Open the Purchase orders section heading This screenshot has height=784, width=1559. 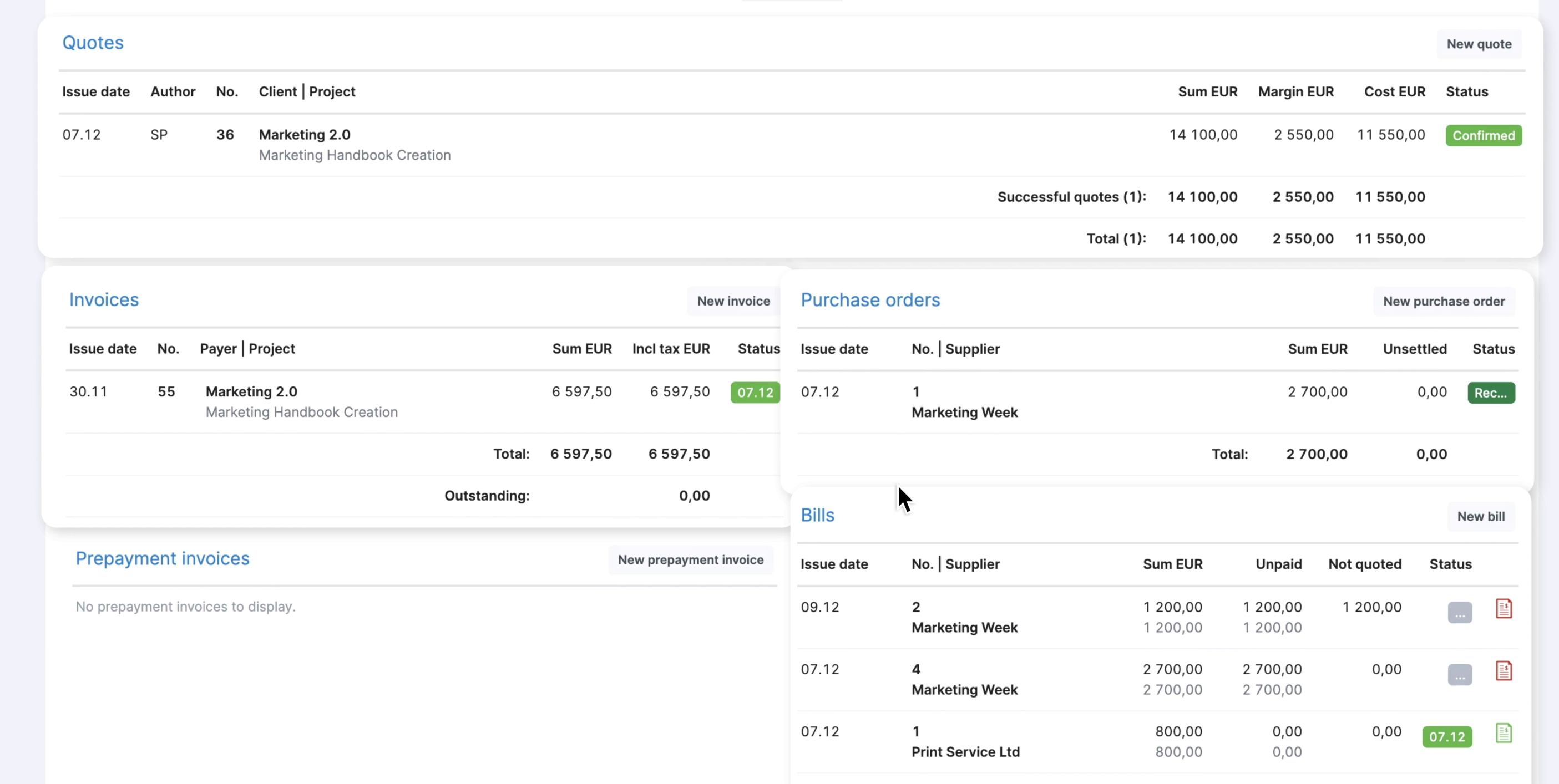coord(870,300)
